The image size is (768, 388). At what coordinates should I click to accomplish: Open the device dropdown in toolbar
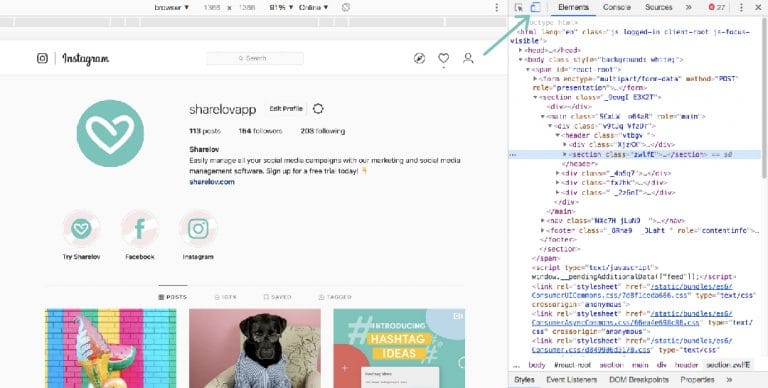click(x=171, y=7)
